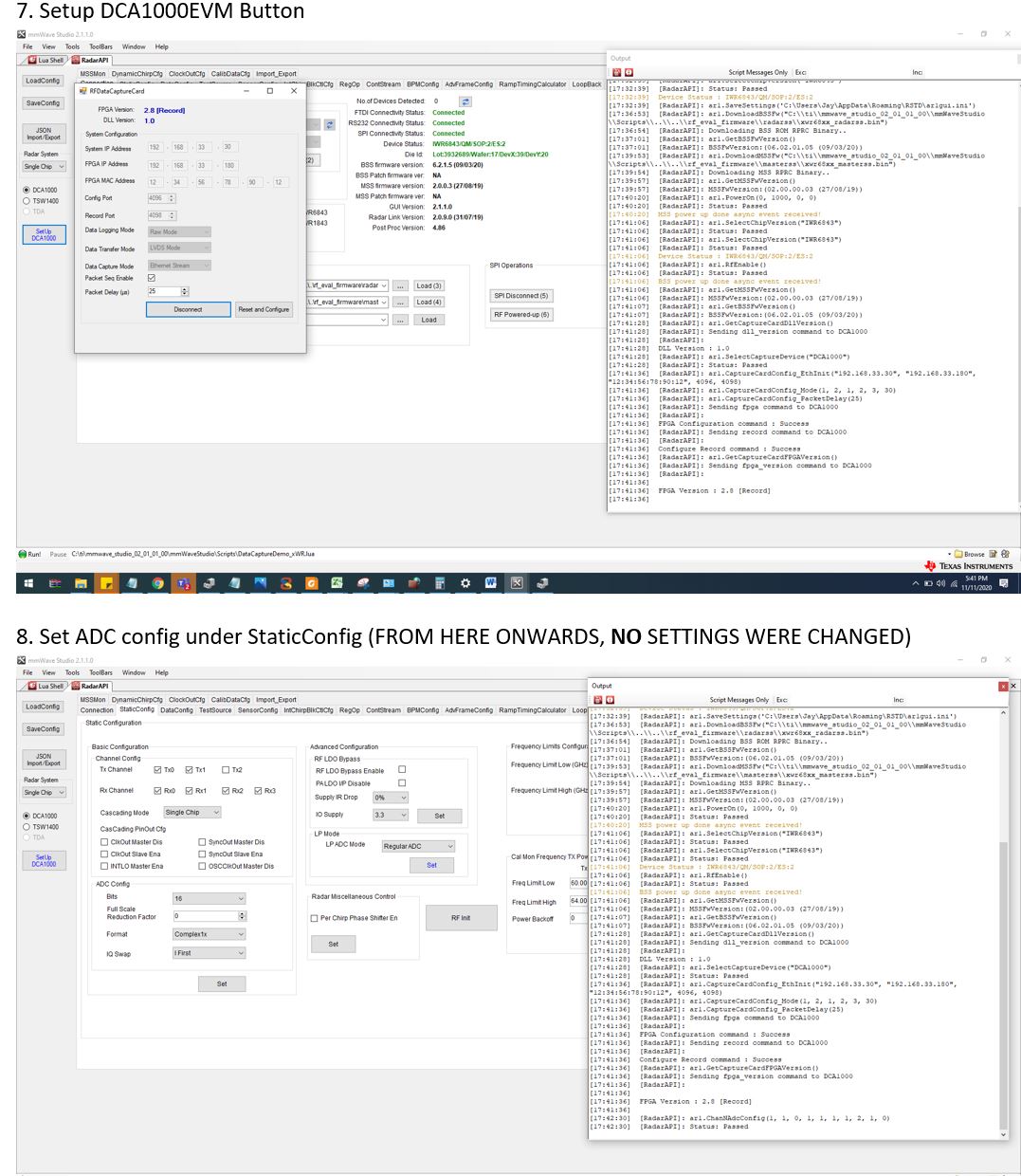This screenshot has width=1021, height=1176.
Task: Open Windows Start button in the taskbar
Action: [28, 583]
